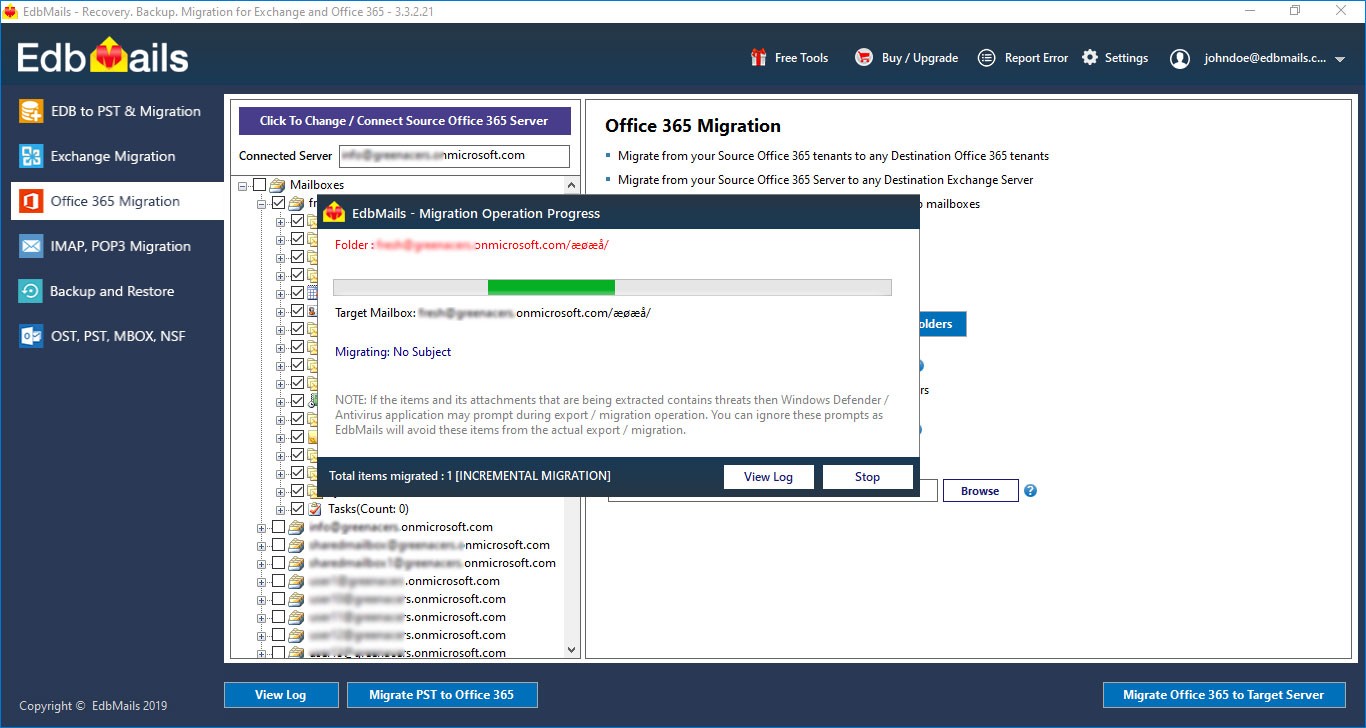The image size is (1366, 728).
Task: Click View Log in the progress dialog
Action: point(768,477)
